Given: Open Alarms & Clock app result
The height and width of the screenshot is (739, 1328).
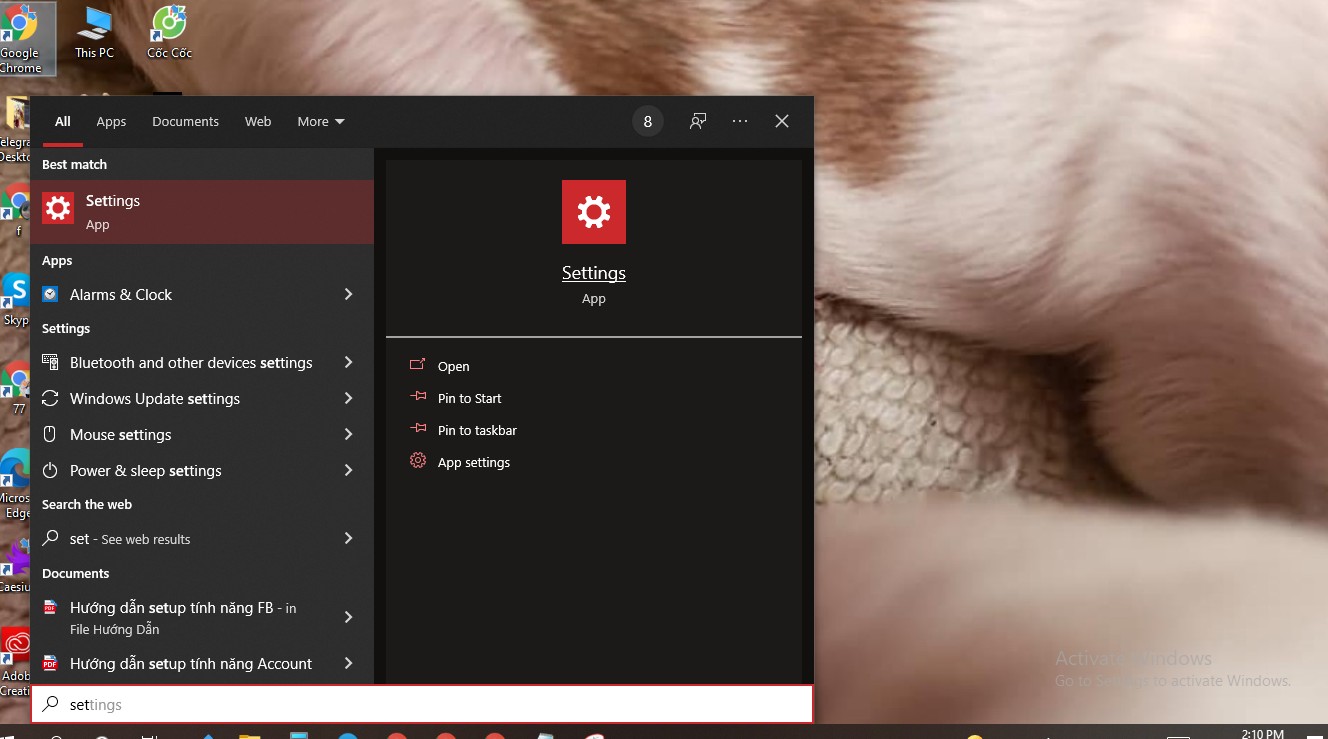Looking at the screenshot, I should tap(202, 294).
